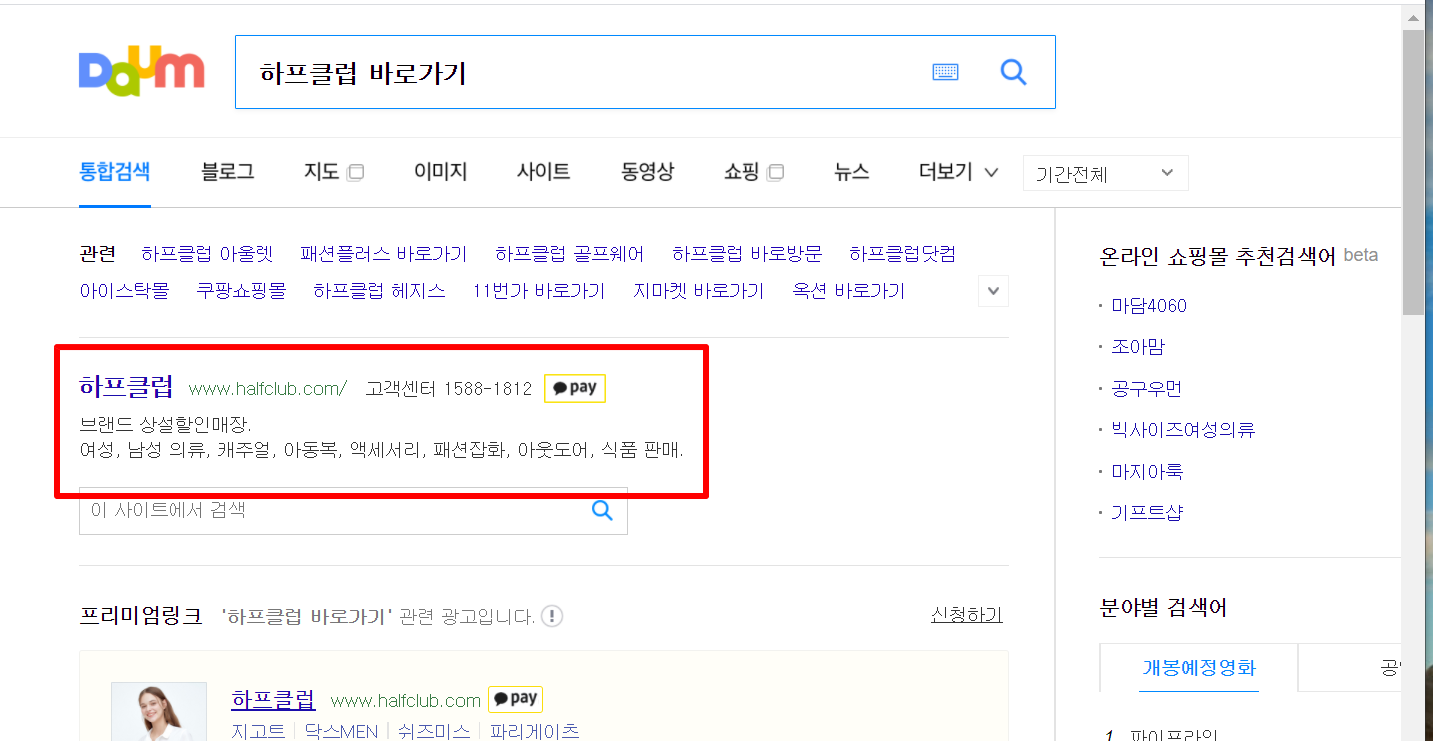The image size is (1433, 741).
Task: Click the 고객센터 1588-1812 text
Action: pyautogui.click(x=449, y=389)
